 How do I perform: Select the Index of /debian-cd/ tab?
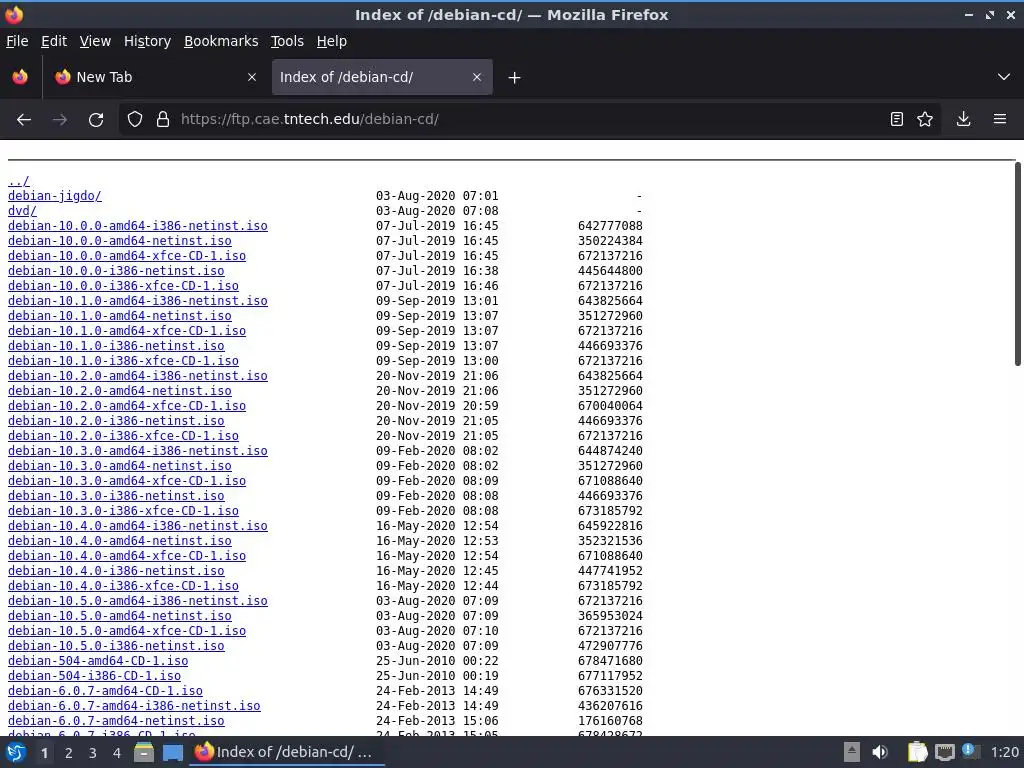[382, 77]
